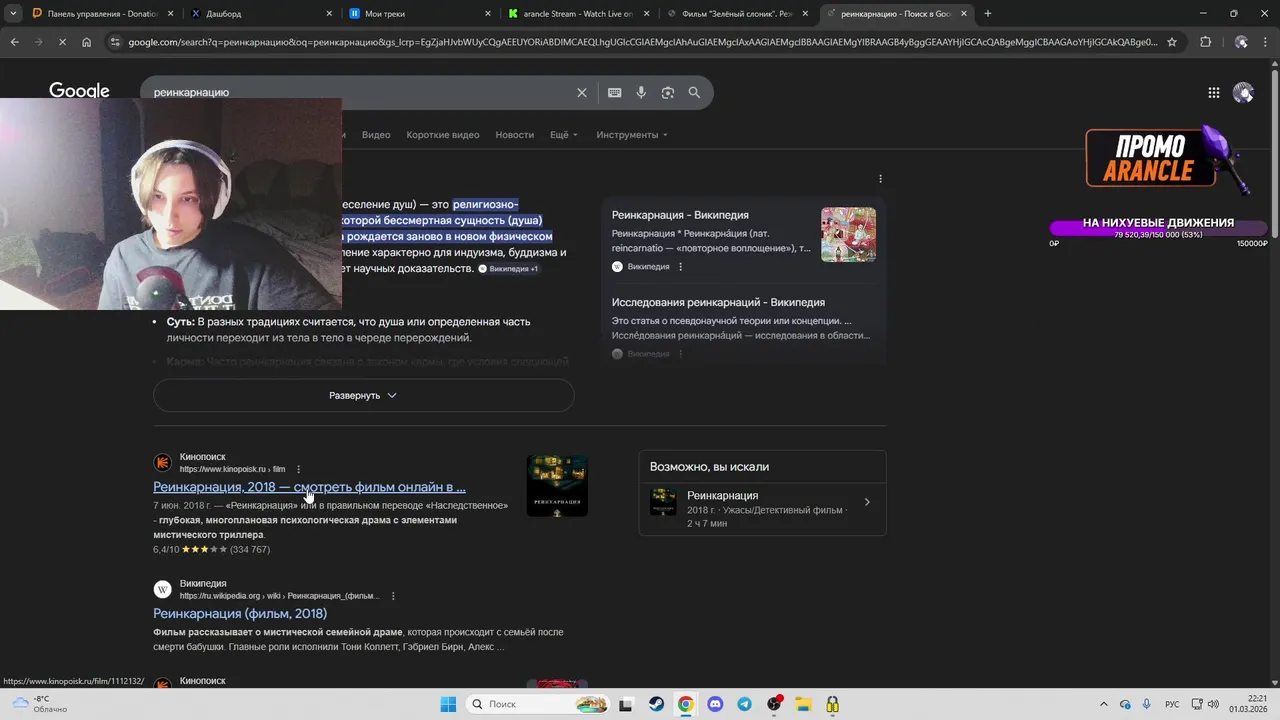Click the Chrome taskbar icon
The image size is (1280, 720).
(685, 704)
